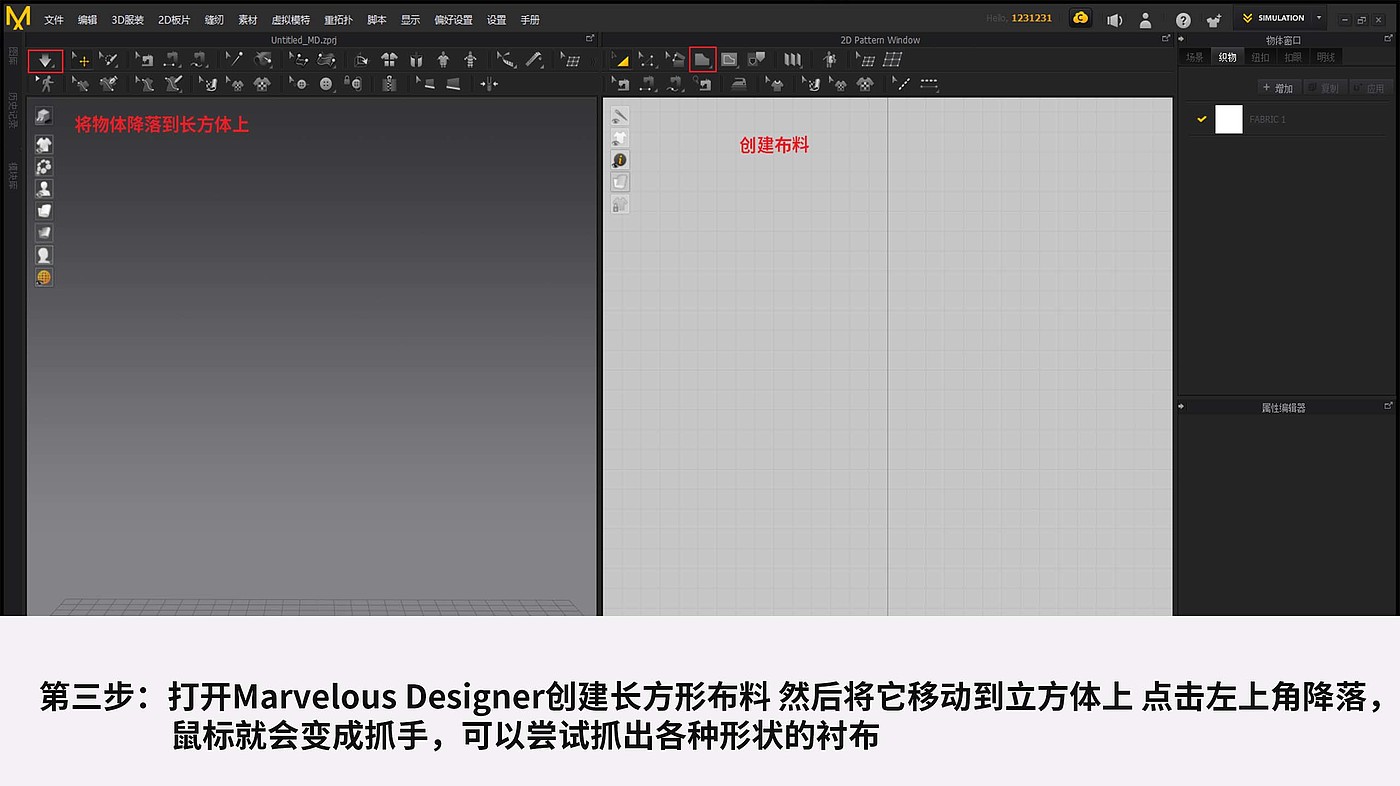Toggle 2D pattern garment visibility eye icon
The height and width of the screenshot is (786, 1400).
(620, 138)
